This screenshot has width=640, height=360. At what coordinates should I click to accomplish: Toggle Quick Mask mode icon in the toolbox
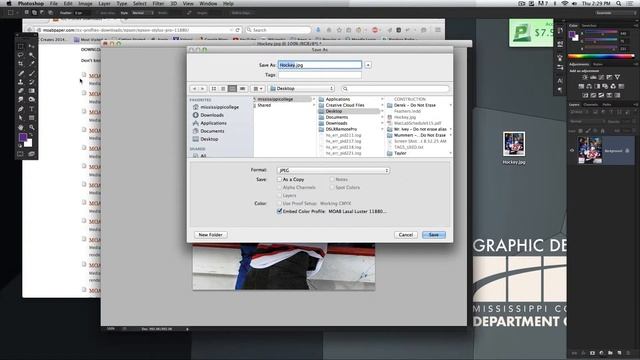click(21, 154)
